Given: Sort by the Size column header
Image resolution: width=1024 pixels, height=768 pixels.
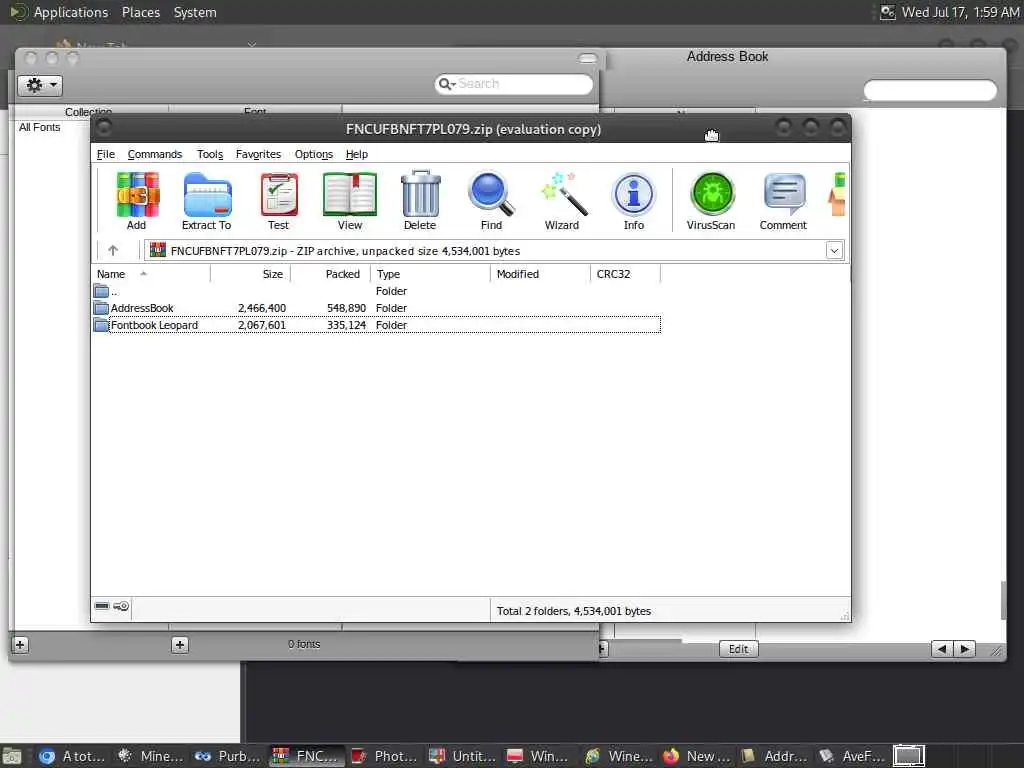Looking at the screenshot, I should click(250, 274).
